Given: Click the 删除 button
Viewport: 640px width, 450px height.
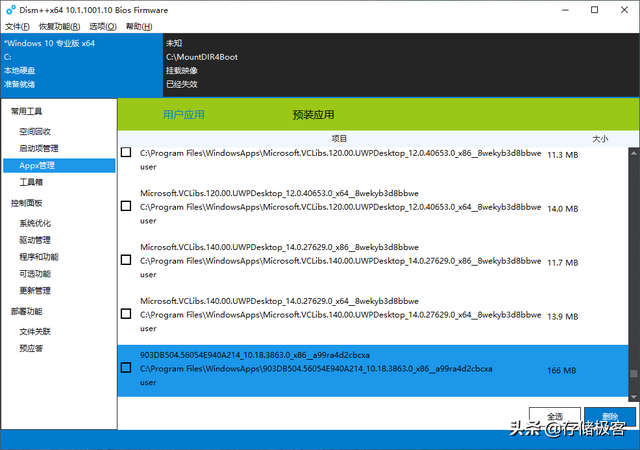Looking at the screenshot, I should click(610, 417).
